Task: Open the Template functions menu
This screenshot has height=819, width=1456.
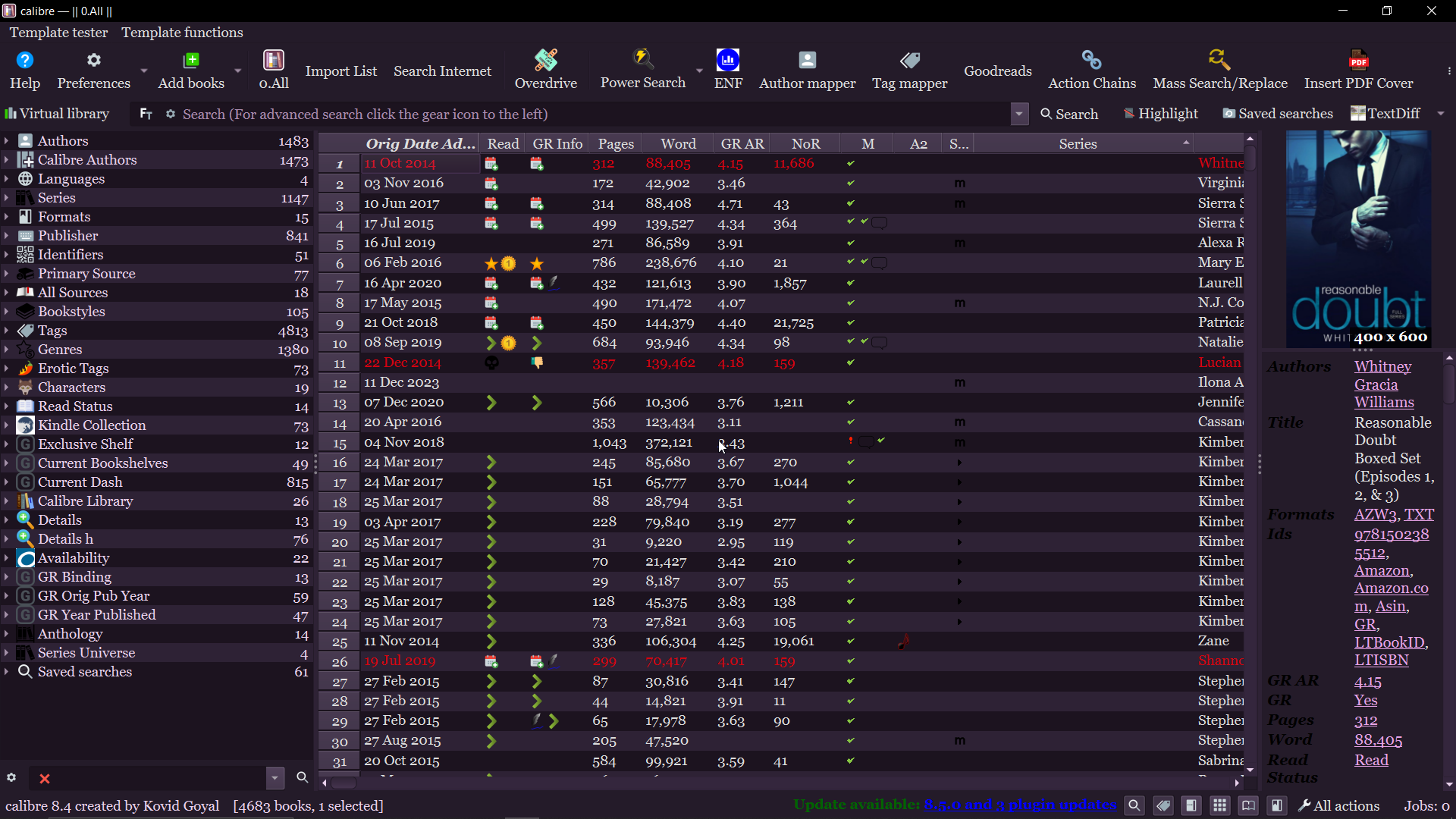Action: (182, 33)
